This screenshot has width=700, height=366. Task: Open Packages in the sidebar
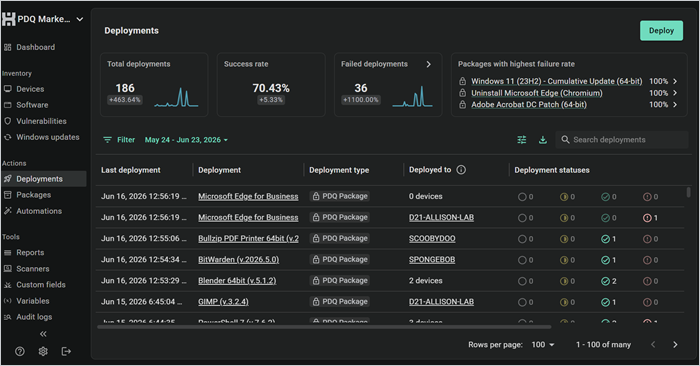click(34, 195)
